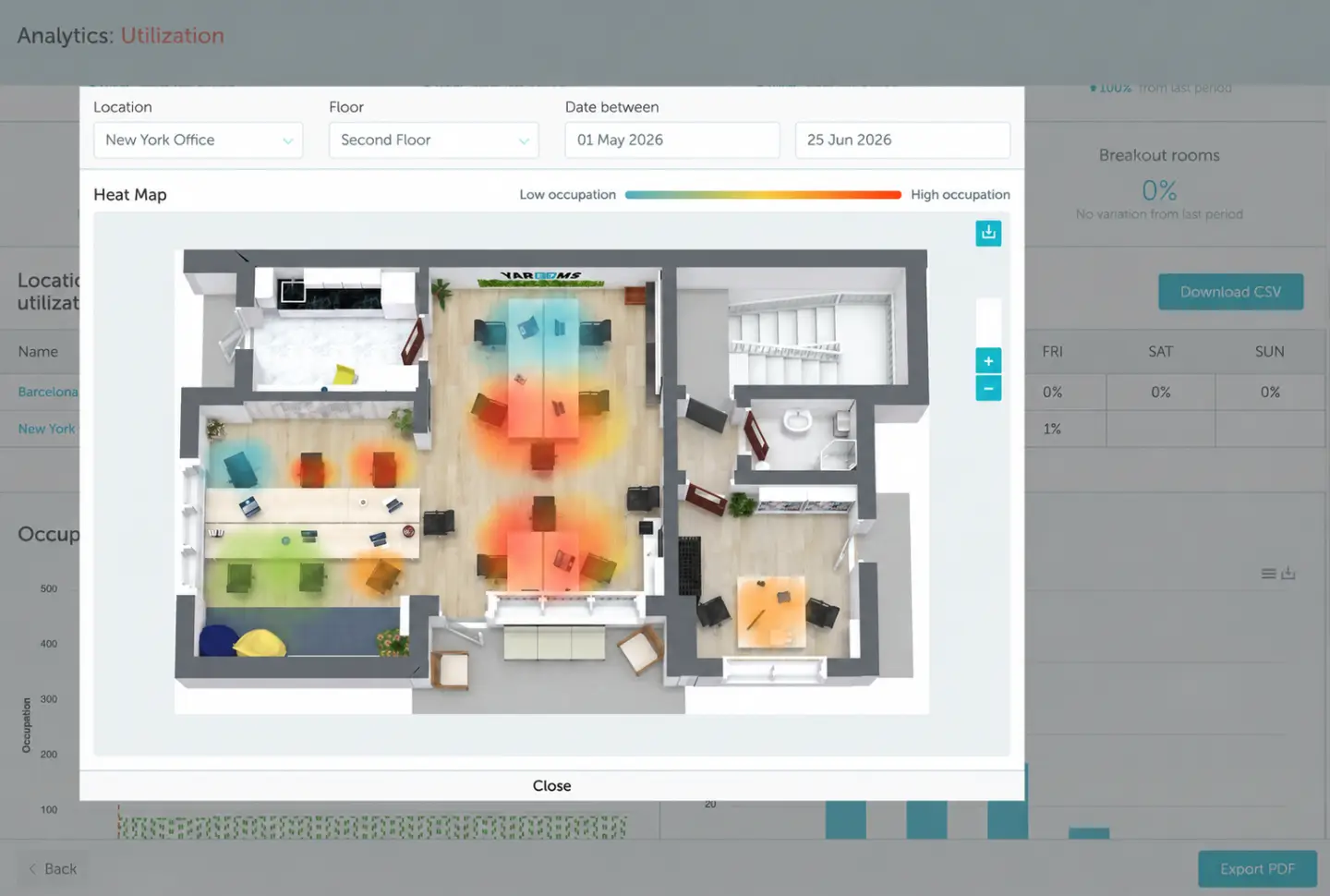This screenshot has width=1330, height=896.
Task: Download chart icon beside hamburger menu
Action: coord(1288,574)
